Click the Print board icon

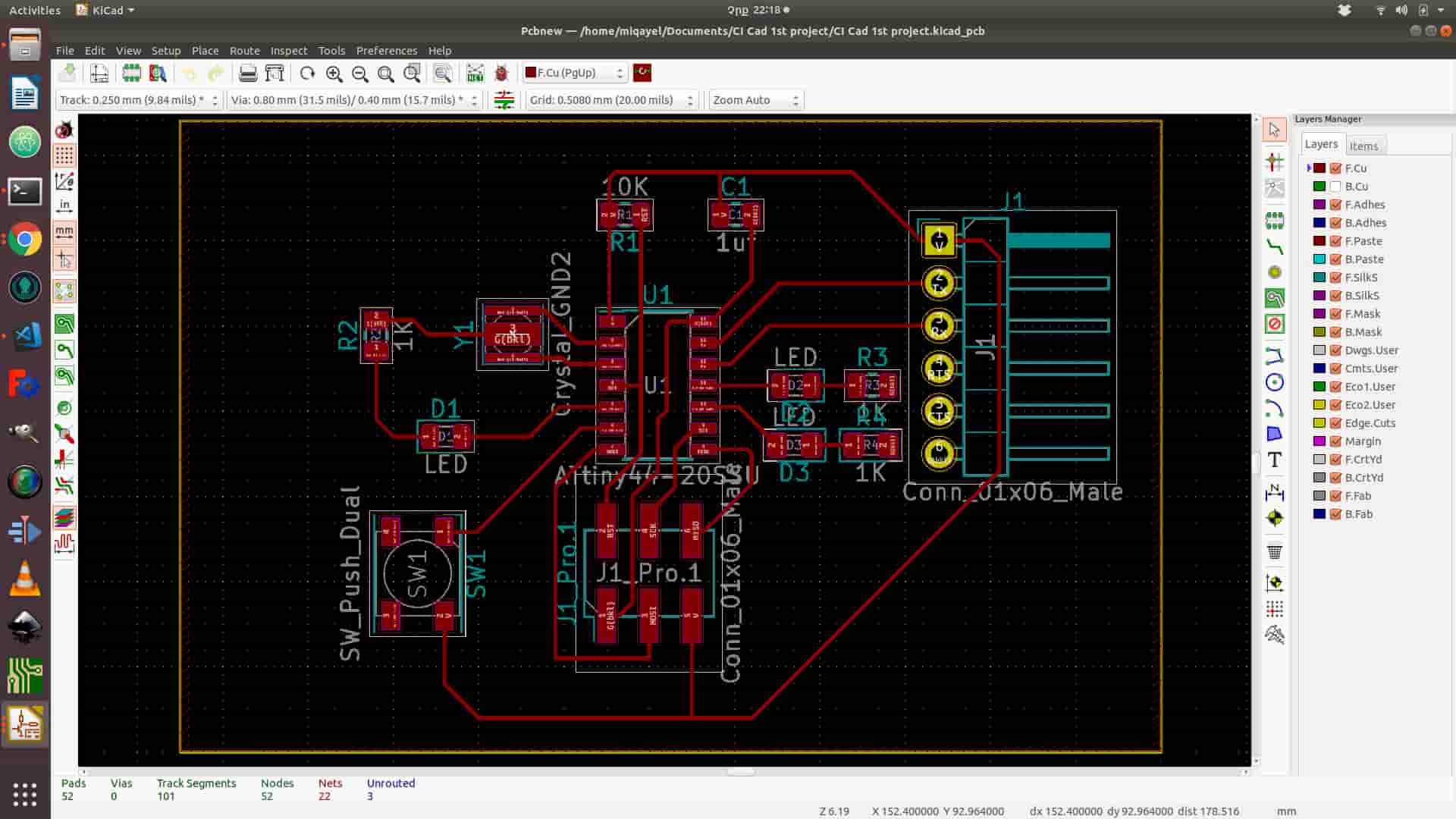pyautogui.click(x=248, y=74)
